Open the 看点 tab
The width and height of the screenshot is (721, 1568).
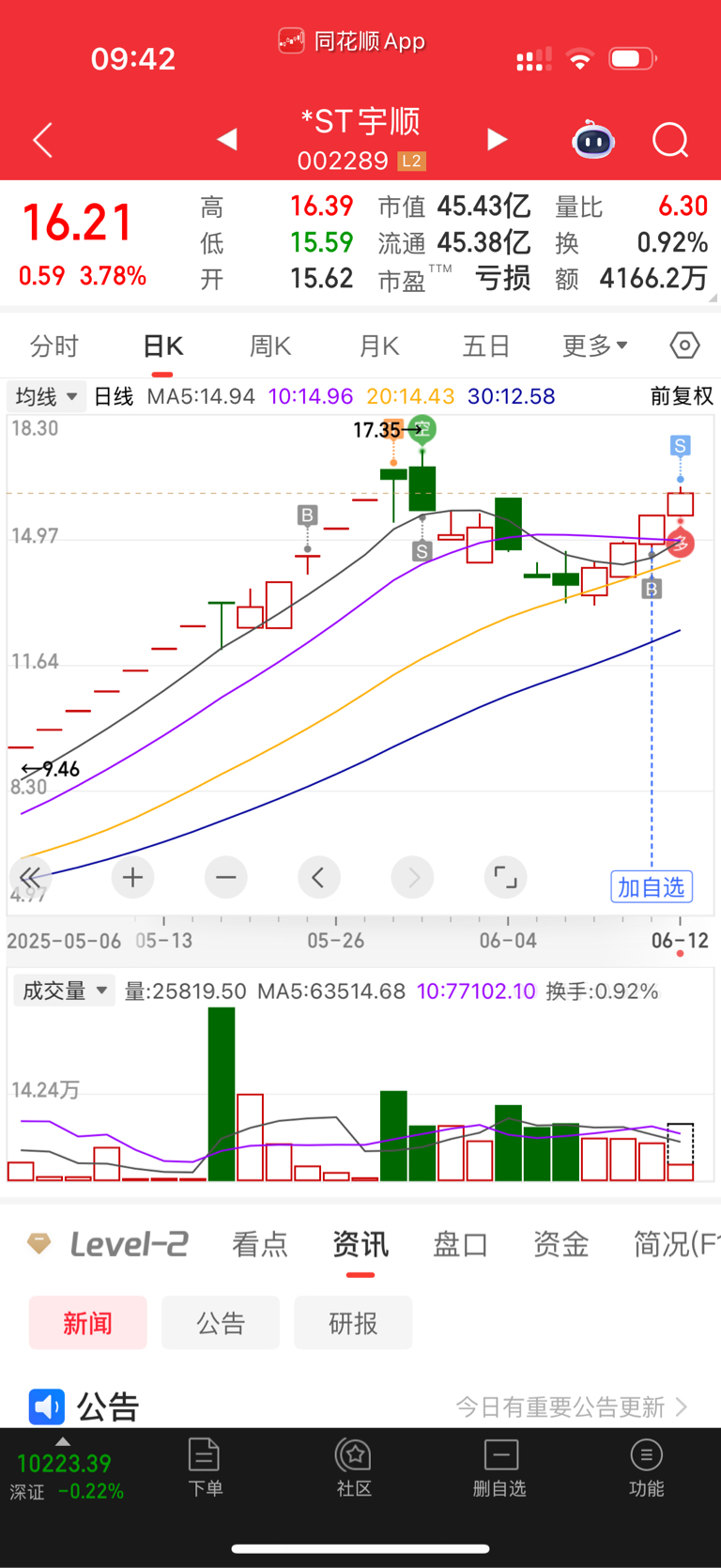pyautogui.click(x=260, y=1244)
